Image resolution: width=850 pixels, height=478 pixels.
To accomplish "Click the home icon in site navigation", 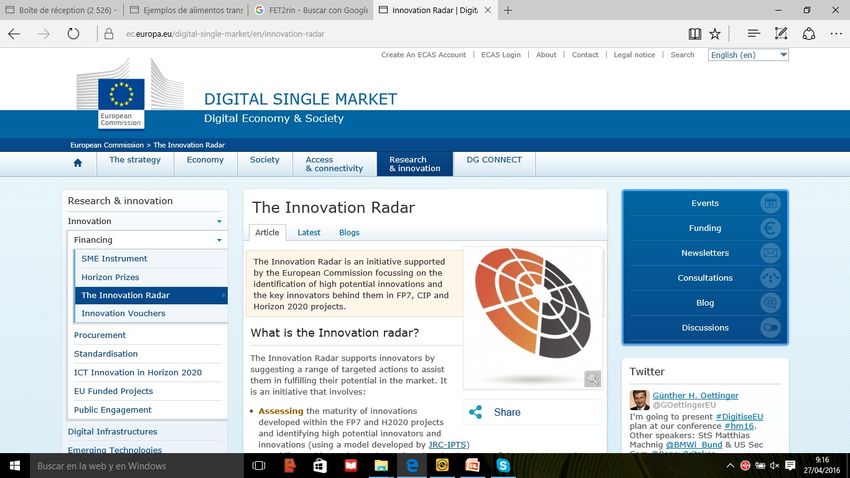I will pos(78,163).
